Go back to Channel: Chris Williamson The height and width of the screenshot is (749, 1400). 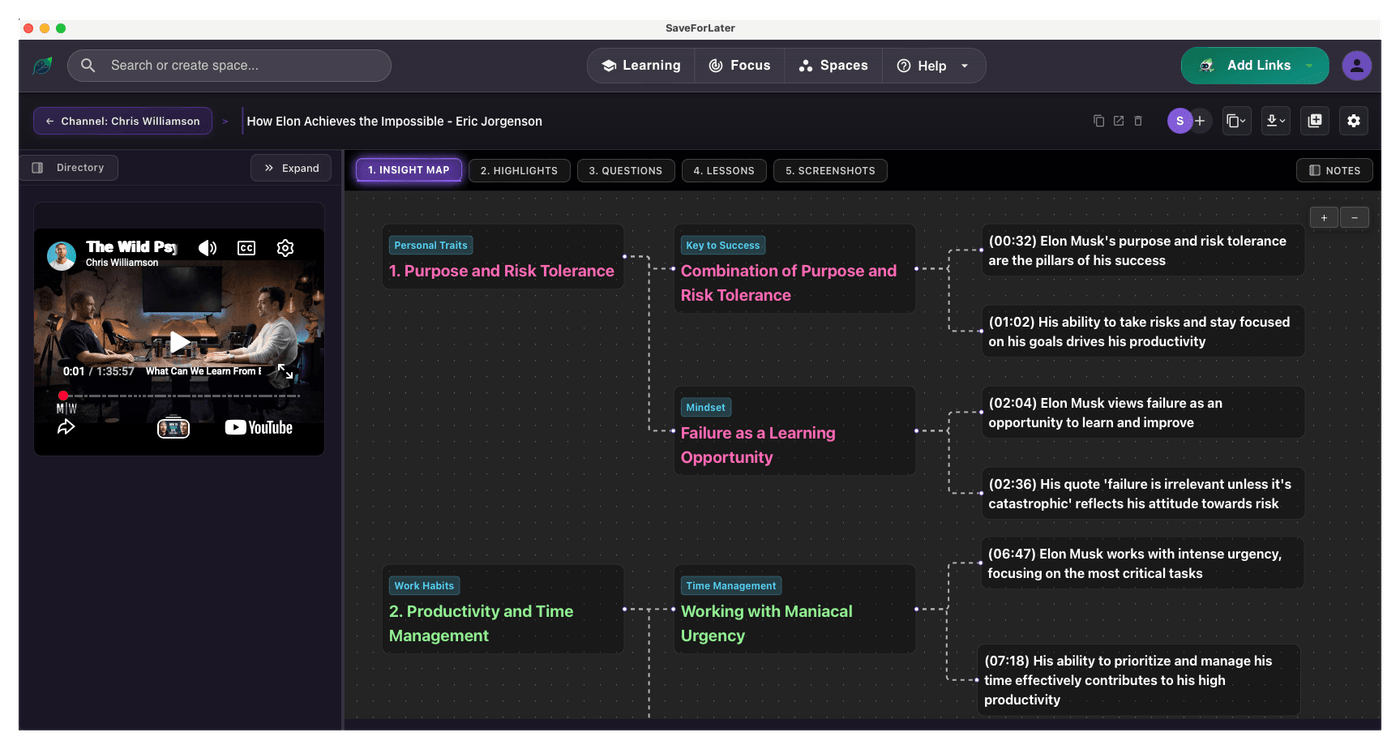pyautogui.click(x=122, y=121)
